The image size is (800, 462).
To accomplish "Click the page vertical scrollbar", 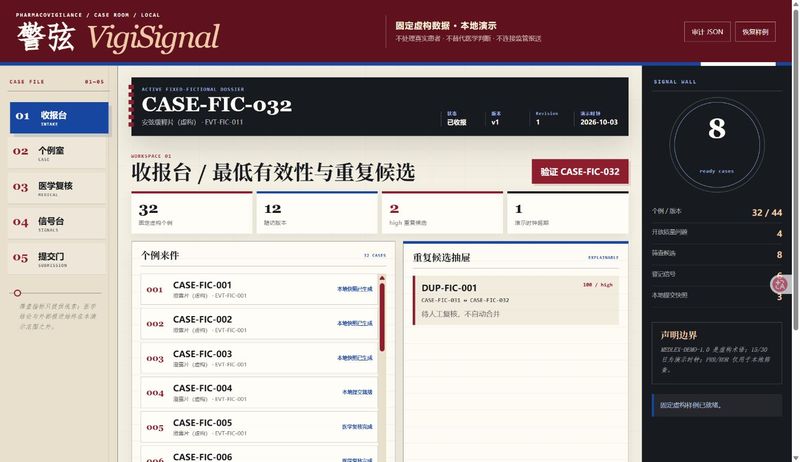I will [796, 168].
